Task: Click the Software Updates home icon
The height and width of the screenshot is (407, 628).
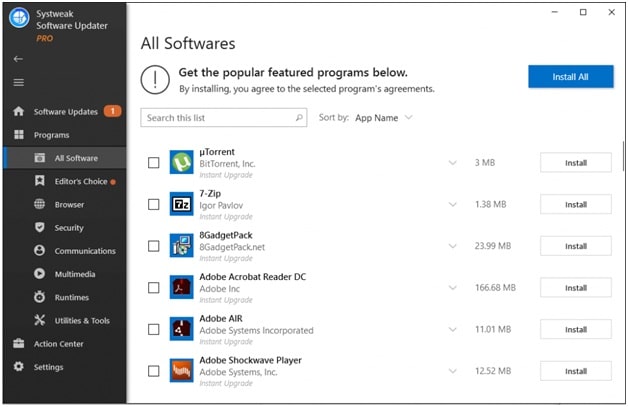Action: [18, 111]
